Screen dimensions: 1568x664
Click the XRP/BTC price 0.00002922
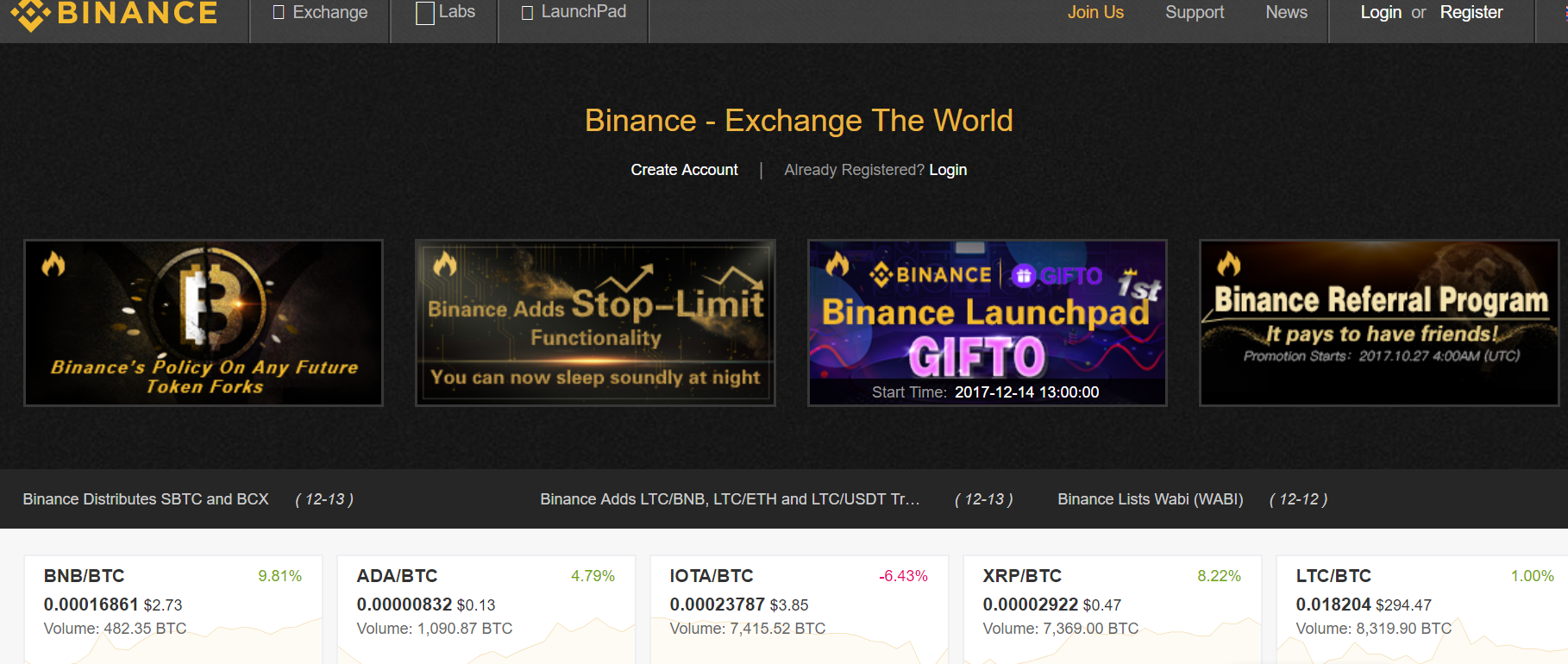pyautogui.click(x=1031, y=604)
